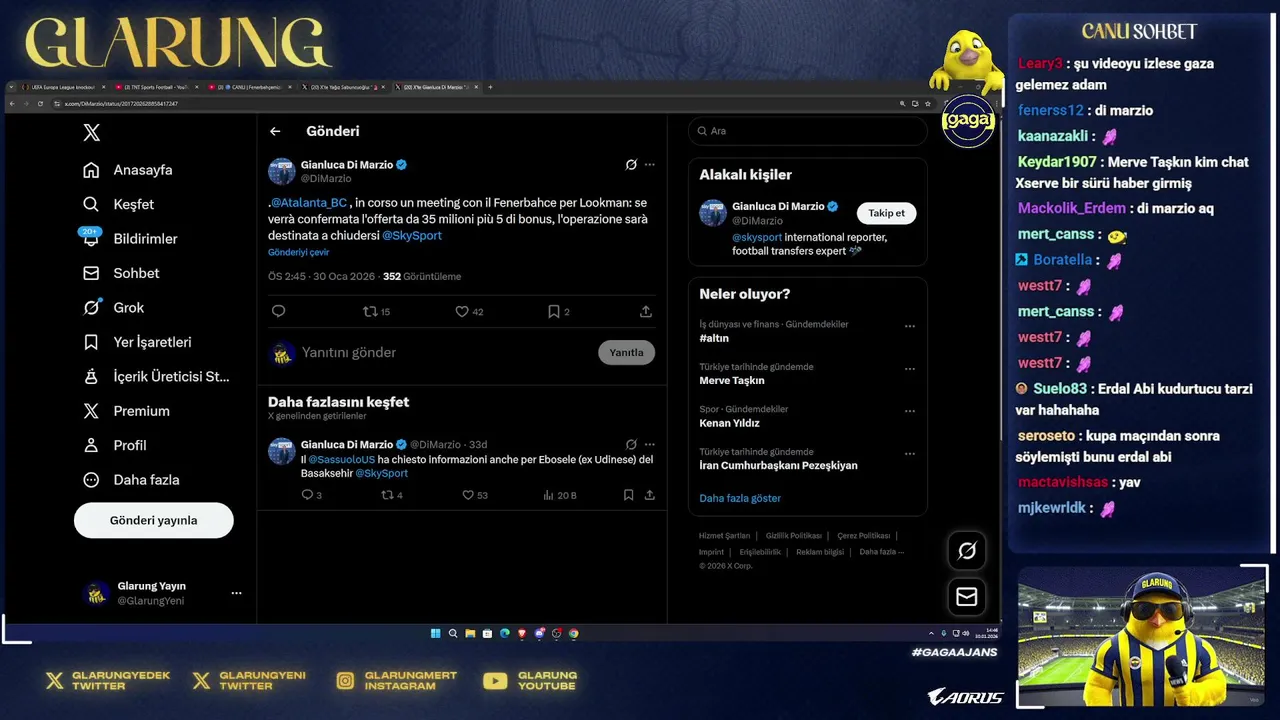The width and height of the screenshot is (1280, 720).
Task: Open Yer İşaretleri (bookmarks) in the sidebar
Action: 136,342
